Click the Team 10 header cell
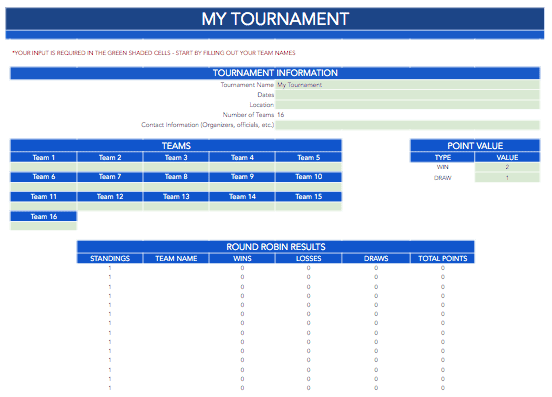This screenshot has width=552, height=397. tap(309, 177)
